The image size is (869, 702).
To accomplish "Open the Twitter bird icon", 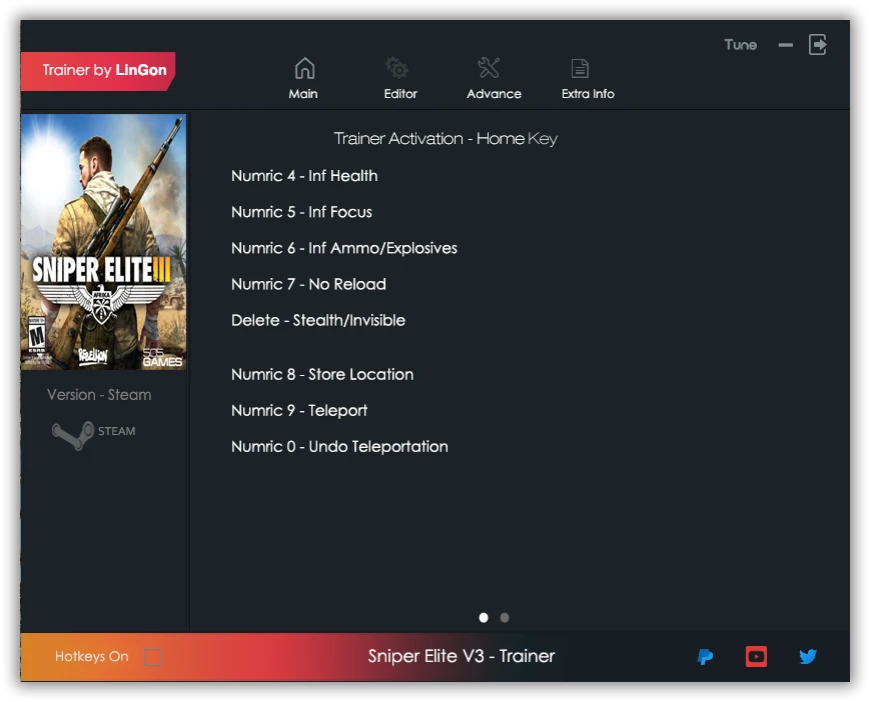I will tap(807, 657).
